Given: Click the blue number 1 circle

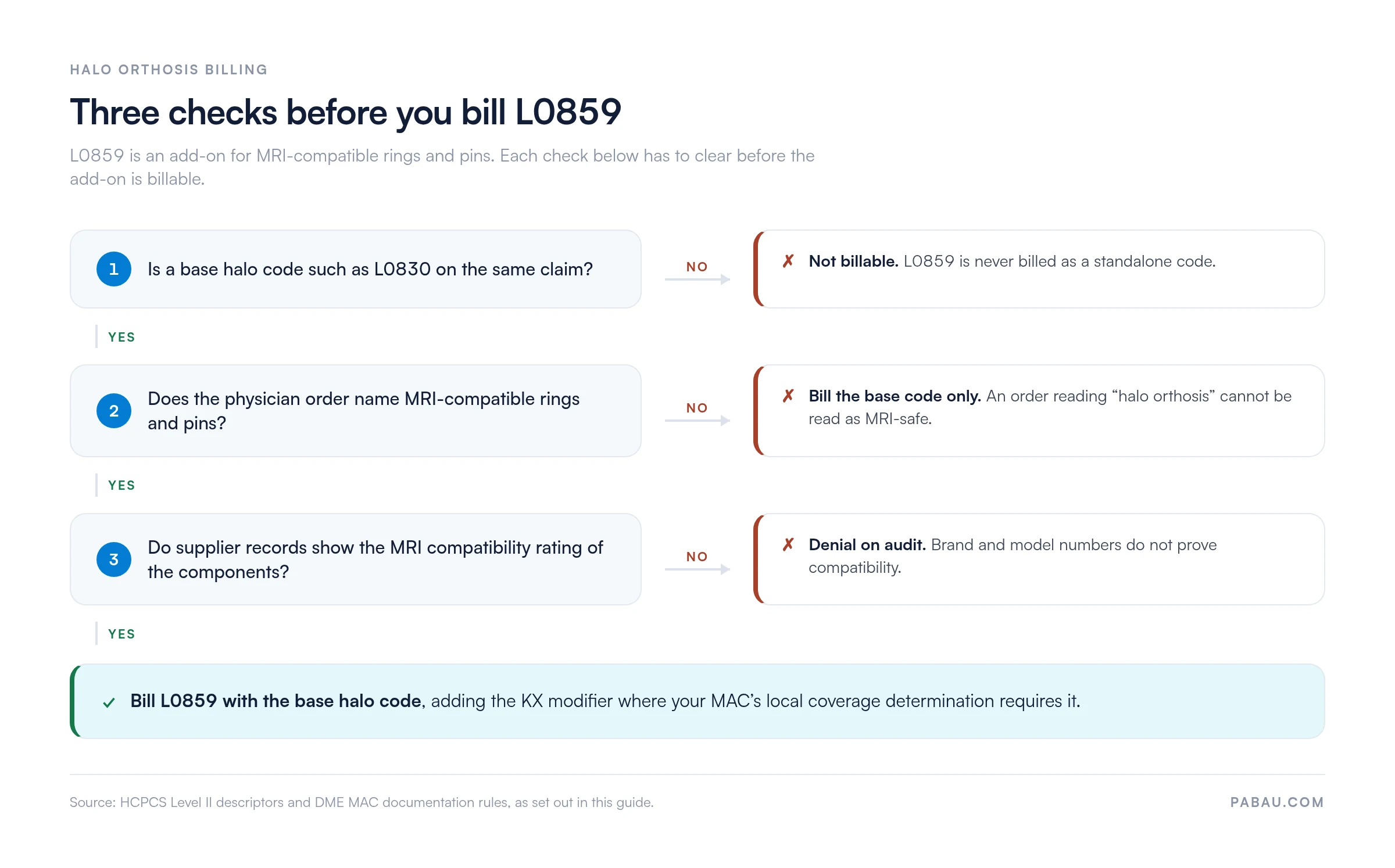Looking at the screenshot, I should click(114, 269).
